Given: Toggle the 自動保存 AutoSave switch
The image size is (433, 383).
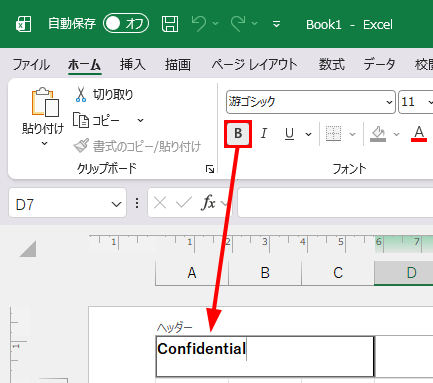Looking at the screenshot, I should (126, 23).
